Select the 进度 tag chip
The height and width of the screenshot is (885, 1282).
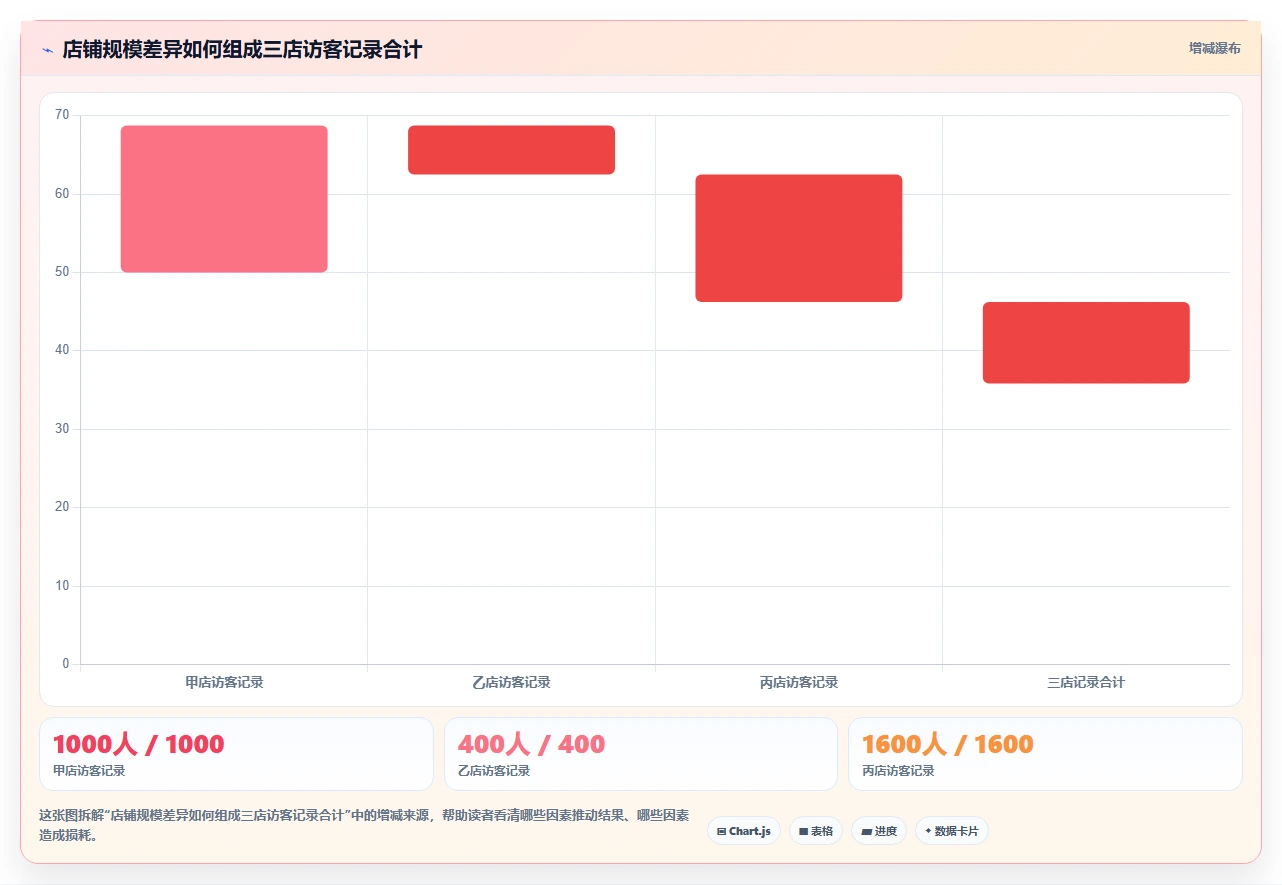pyautogui.click(x=879, y=831)
